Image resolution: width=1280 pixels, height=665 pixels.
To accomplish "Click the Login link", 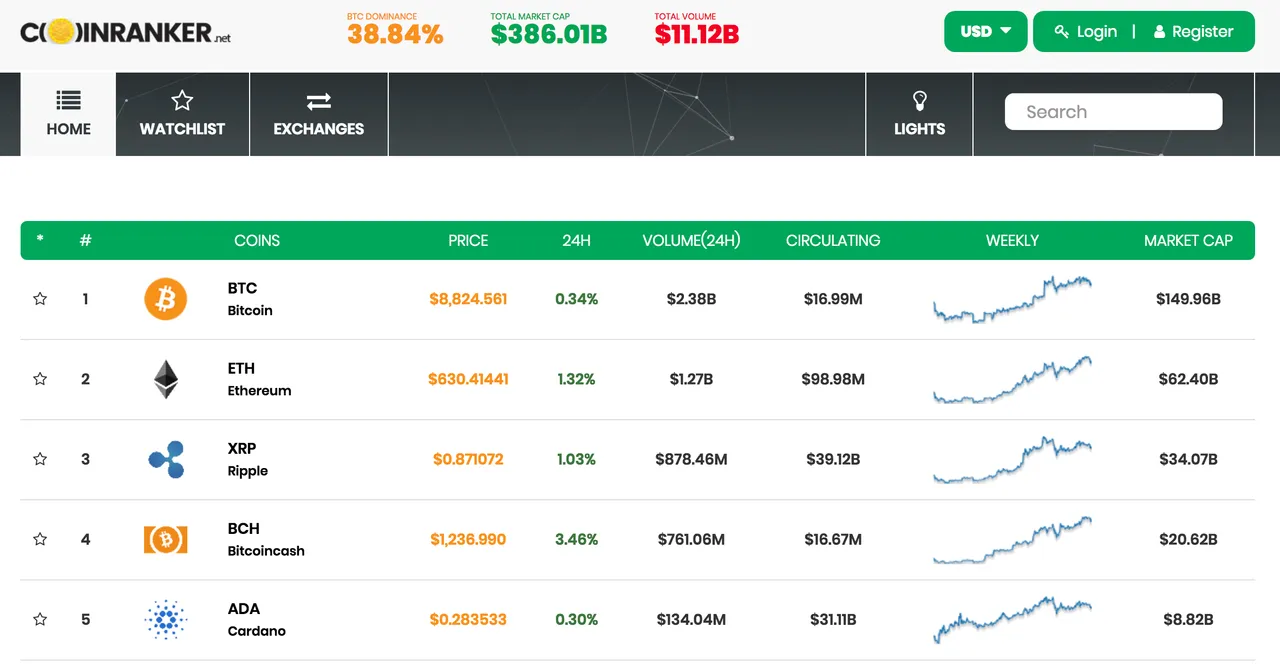I will [1085, 32].
